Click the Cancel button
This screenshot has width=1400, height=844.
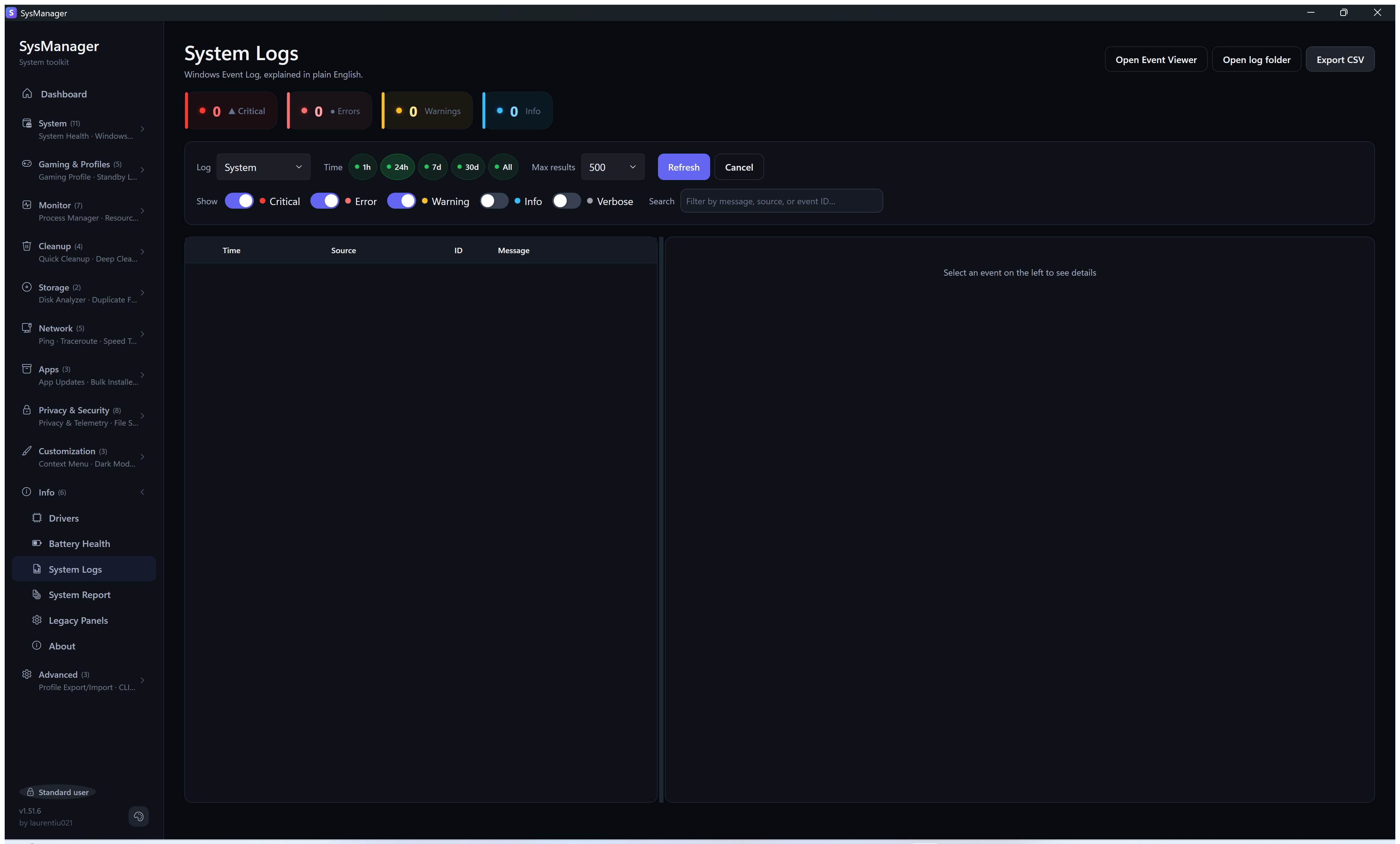(x=739, y=167)
